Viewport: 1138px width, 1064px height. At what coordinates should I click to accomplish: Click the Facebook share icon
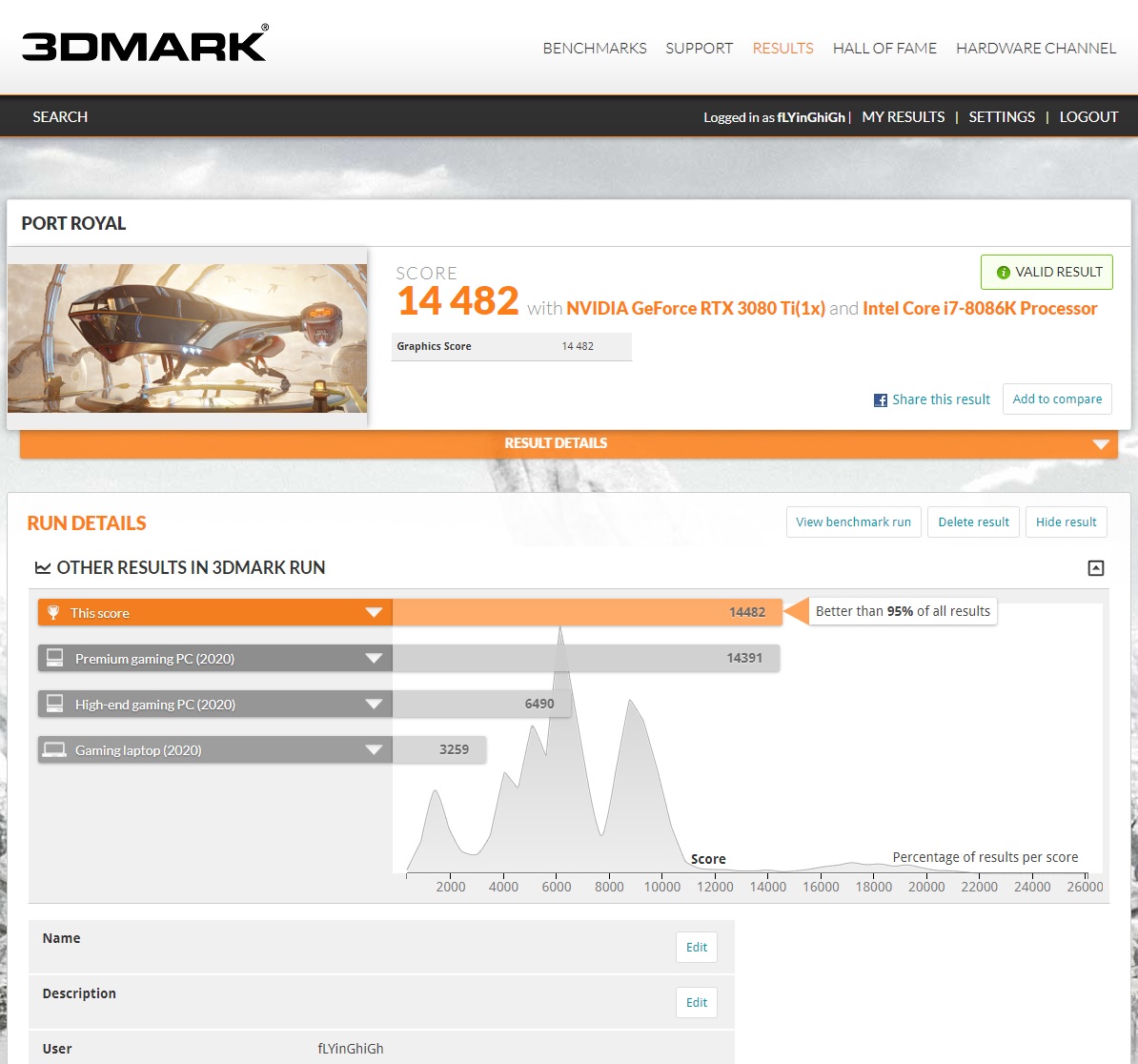[881, 399]
